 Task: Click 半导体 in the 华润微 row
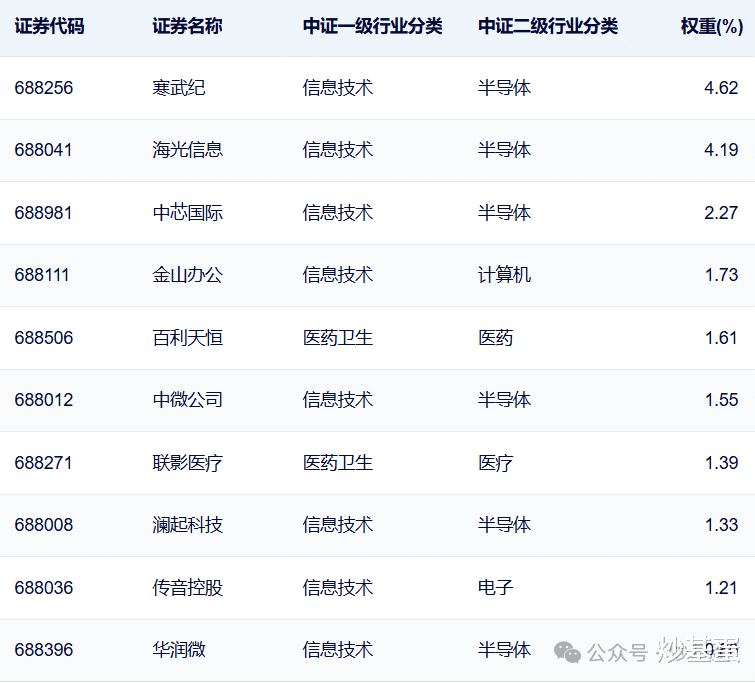[x=504, y=650]
